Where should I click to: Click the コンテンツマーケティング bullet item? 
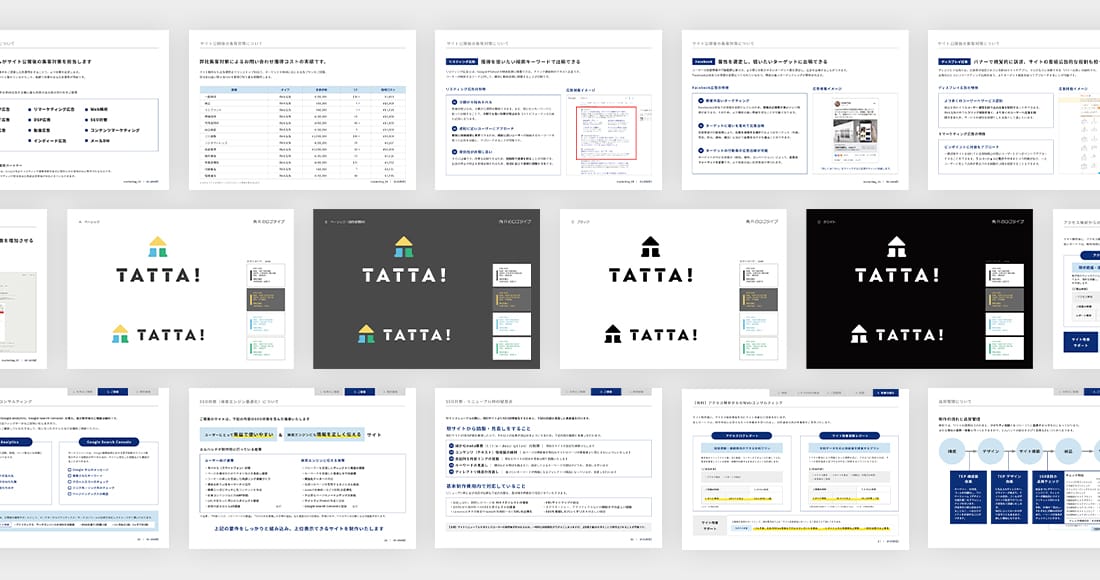point(112,130)
